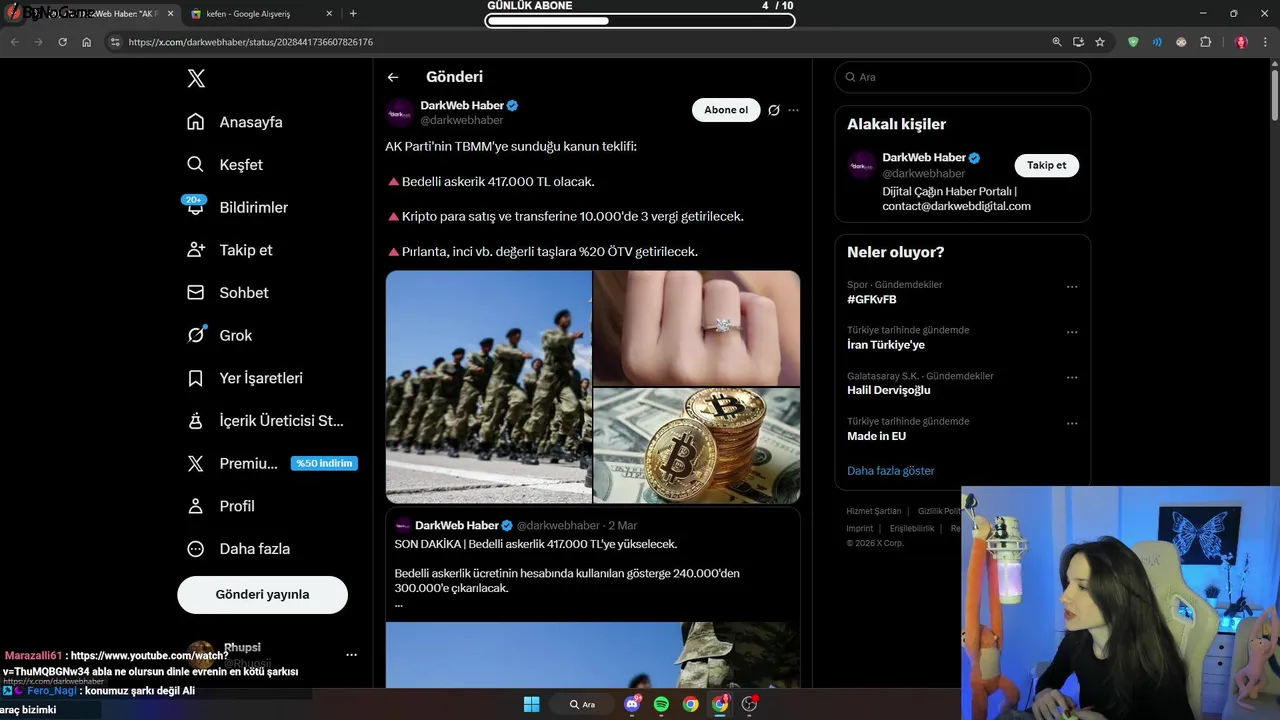1280x720 pixels.
Task: Click the Grok icon beside Abone ol
Action: pos(773,110)
